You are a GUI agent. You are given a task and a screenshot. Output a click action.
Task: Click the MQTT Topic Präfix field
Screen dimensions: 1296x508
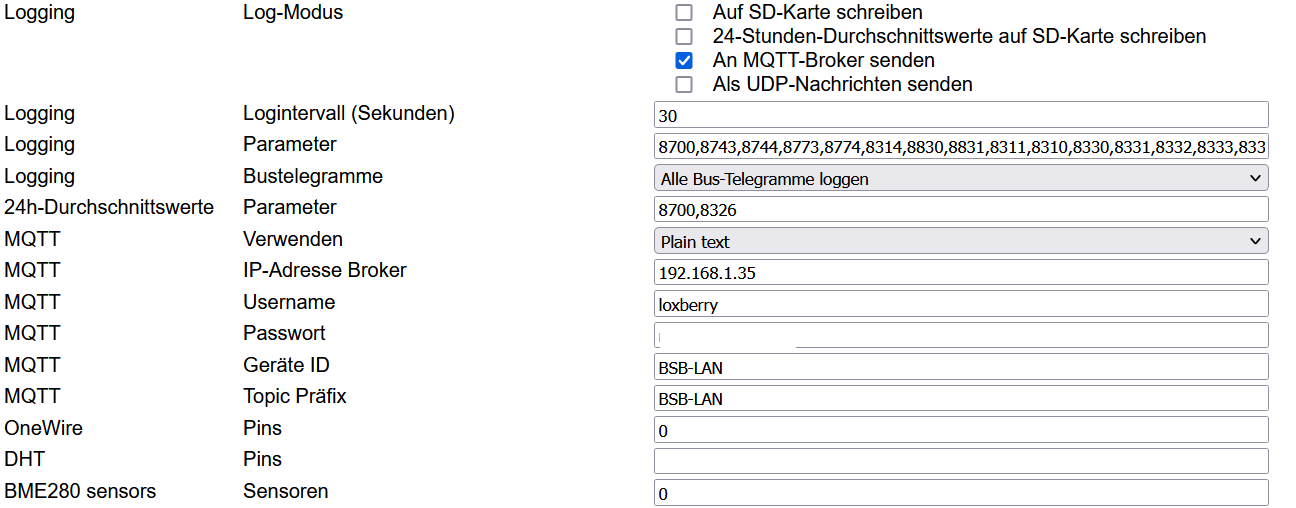click(960, 399)
